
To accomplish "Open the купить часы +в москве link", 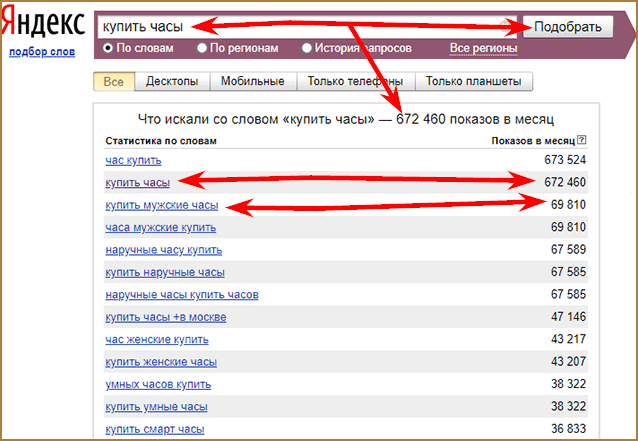I will 166,317.
